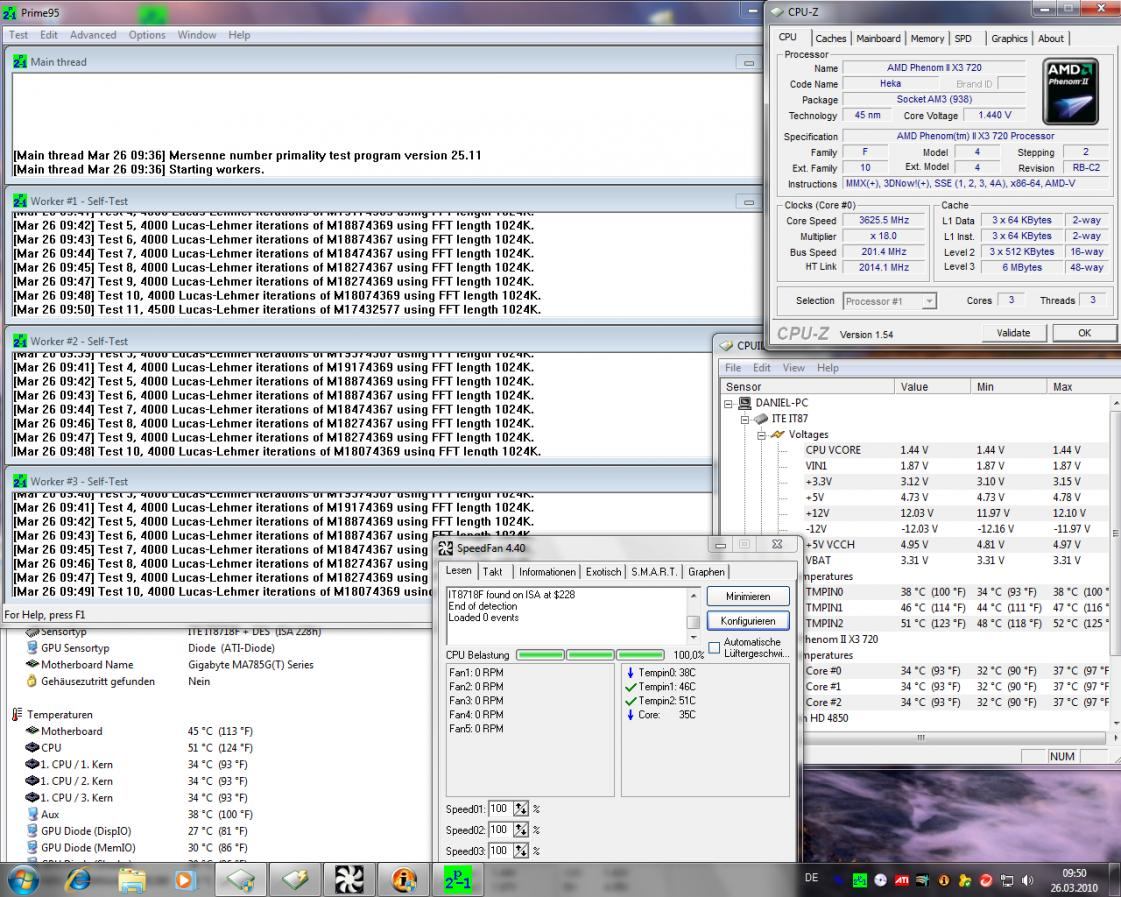Switch to the orange info taskbar button
The width and height of the screenshot is (1121, 897).
(404, 879)
